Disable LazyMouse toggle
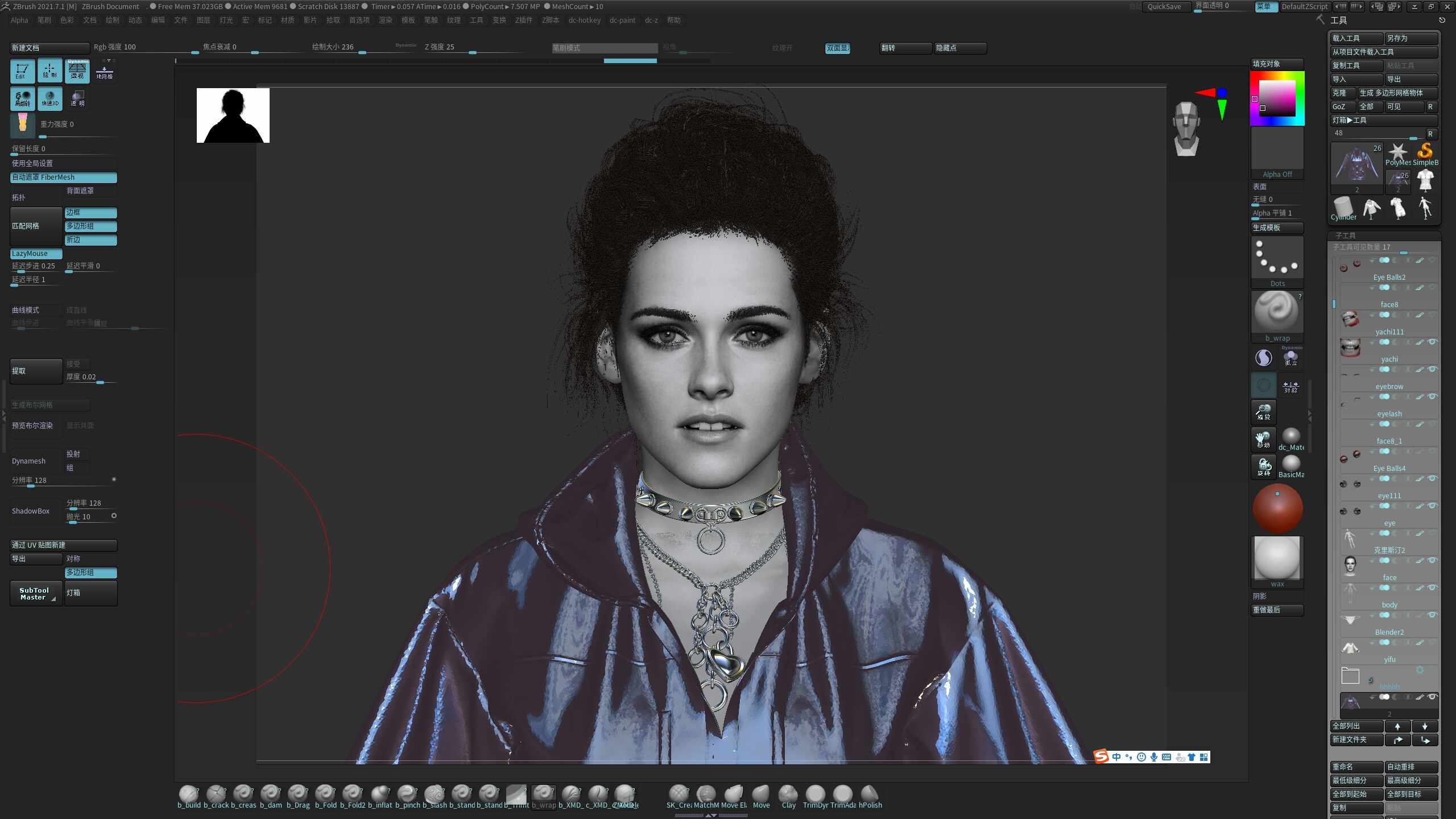The height and width of the screenshot is (819, 1456). click(36, 254)
